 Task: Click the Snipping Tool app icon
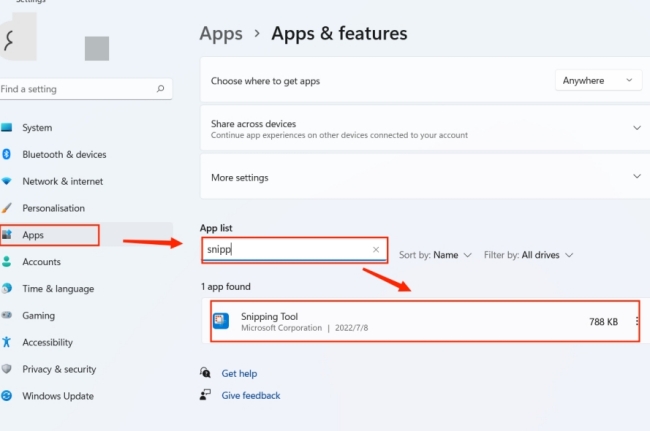click(221, 321)
